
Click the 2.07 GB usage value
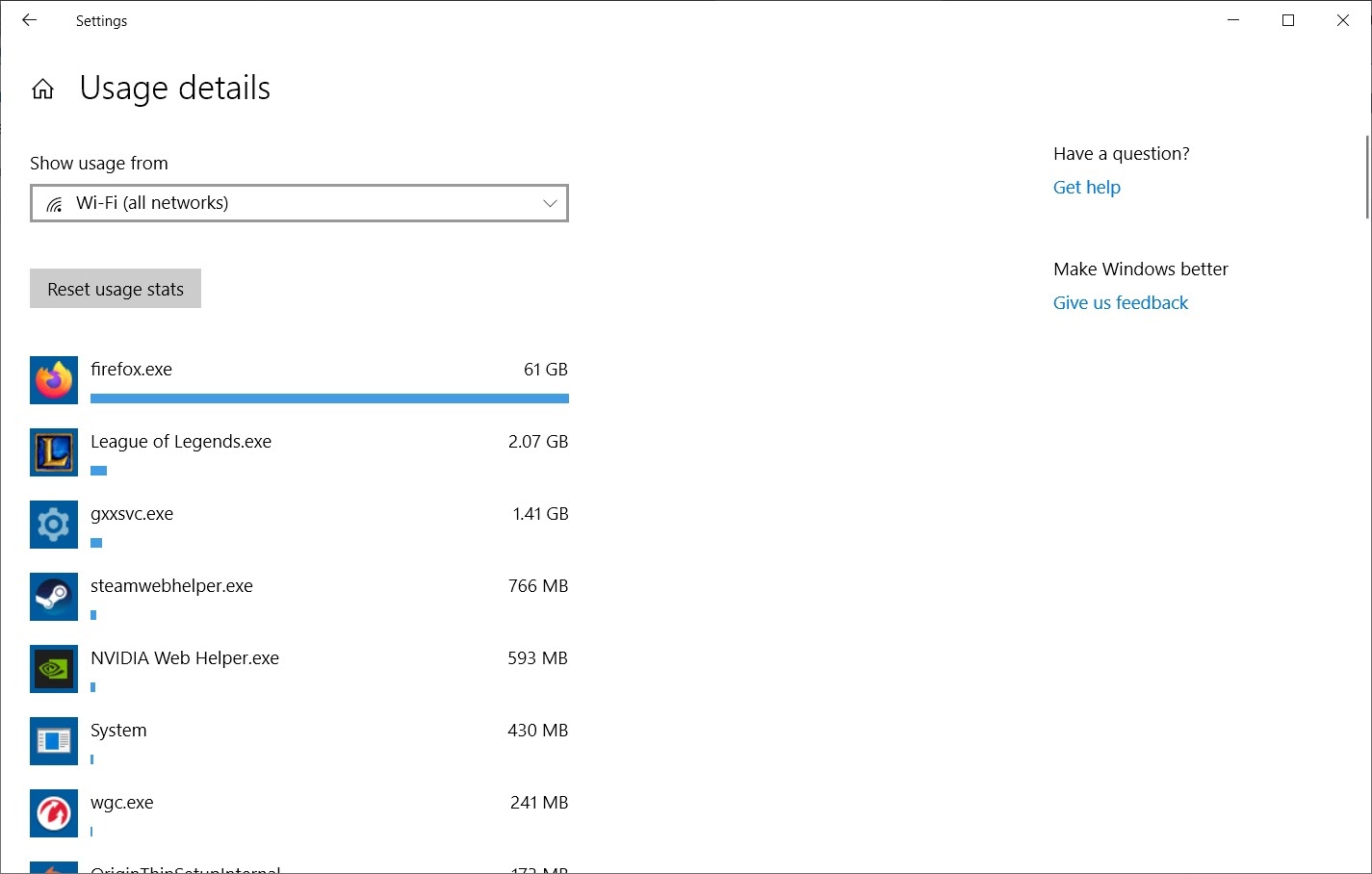538,442
